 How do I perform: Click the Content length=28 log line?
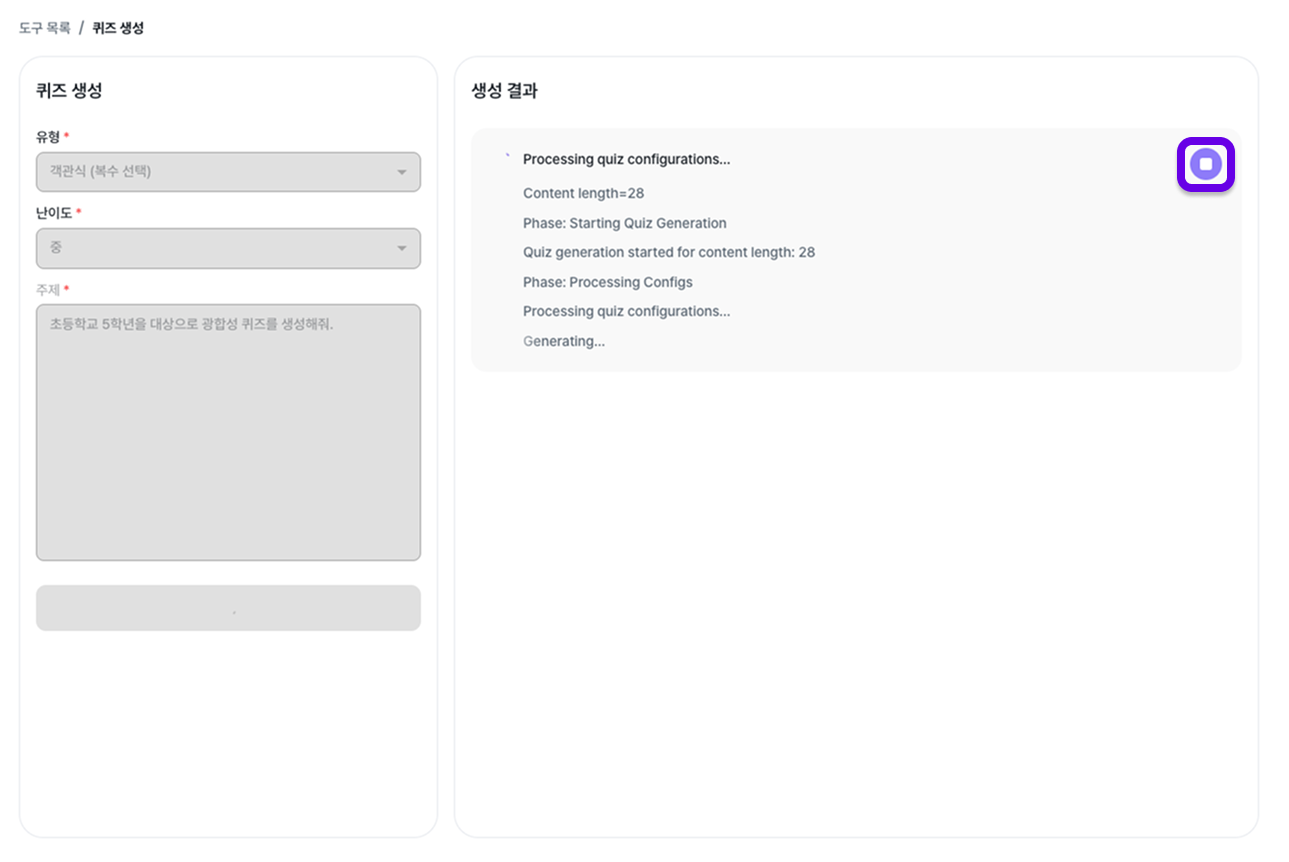pyautogui.click(x=583, y=193)
